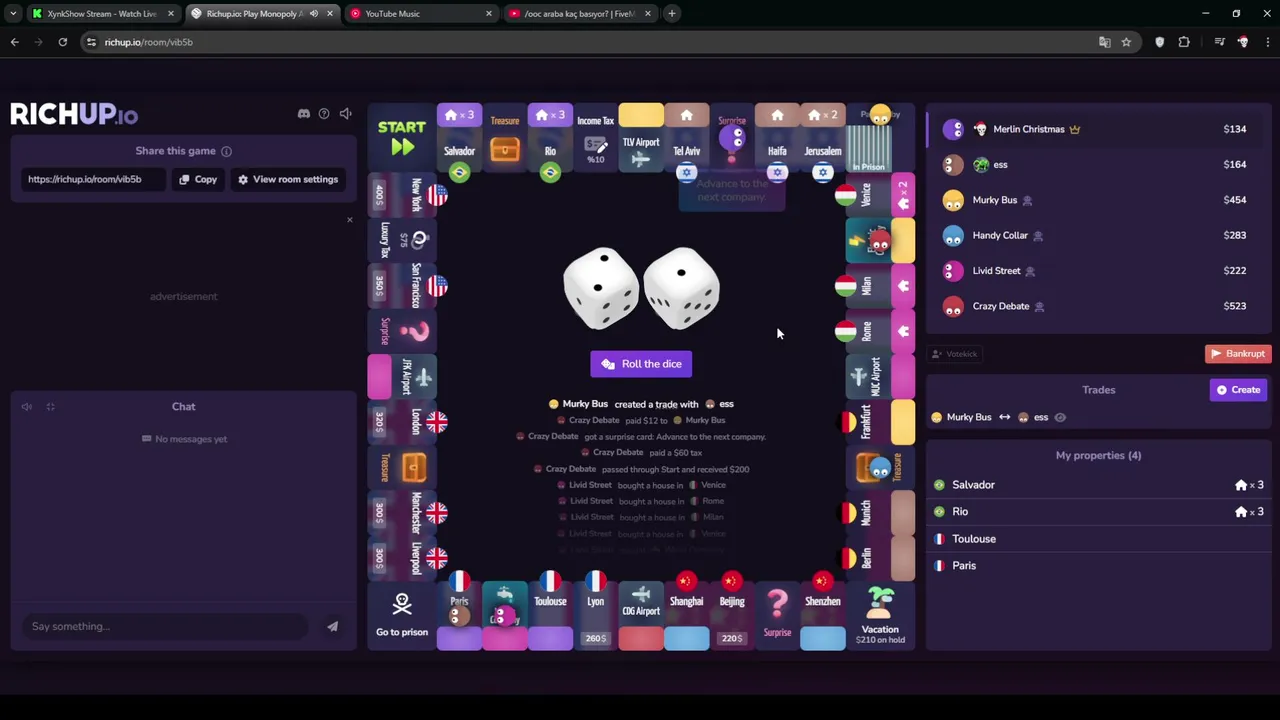Open Rio in My properties
Image resolution: width=1280 pixels, height=720 pixels.
1098,512
